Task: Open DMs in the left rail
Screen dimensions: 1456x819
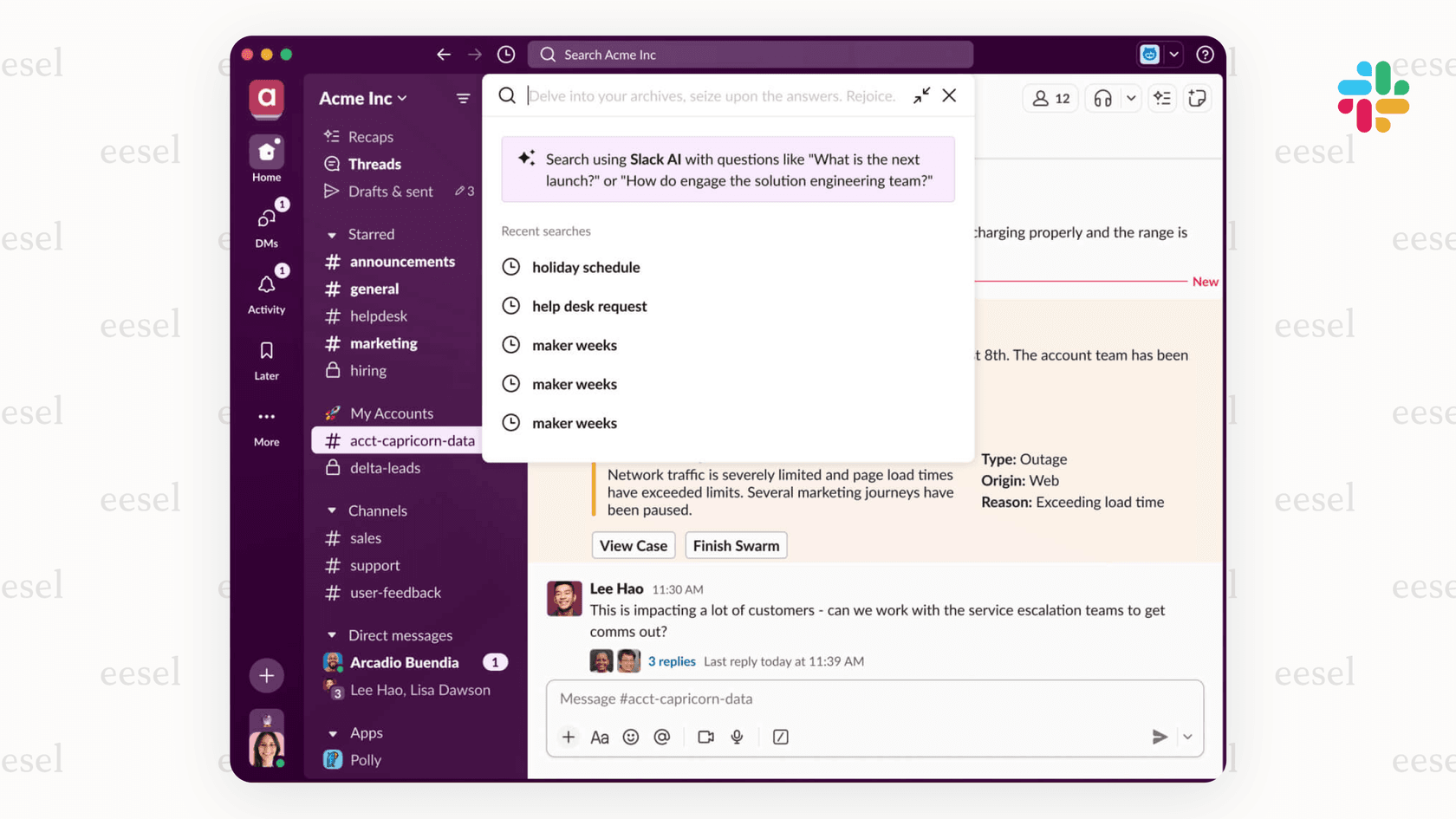Action: (x=267, y=225)
